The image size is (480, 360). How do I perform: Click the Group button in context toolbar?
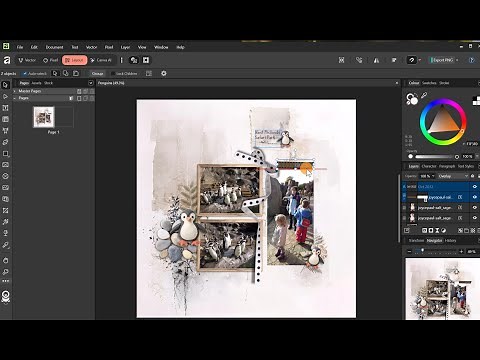[97, 73]
